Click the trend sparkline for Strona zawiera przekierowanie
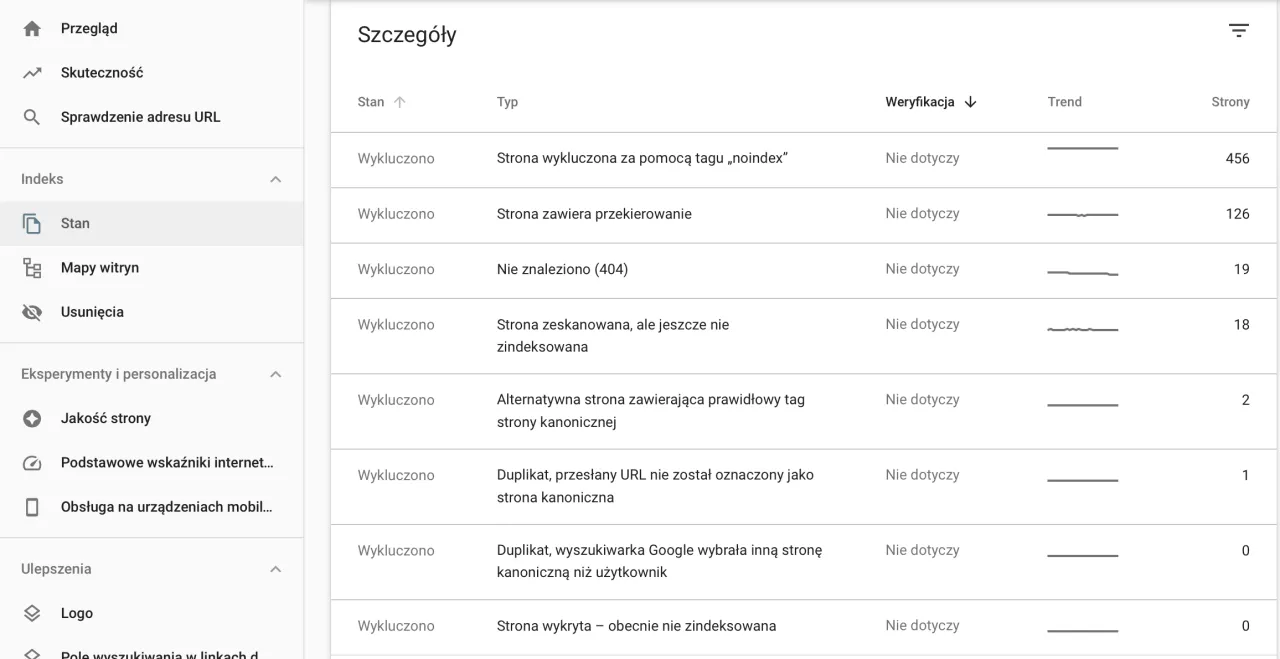1280x659 pixels. 1082,213
